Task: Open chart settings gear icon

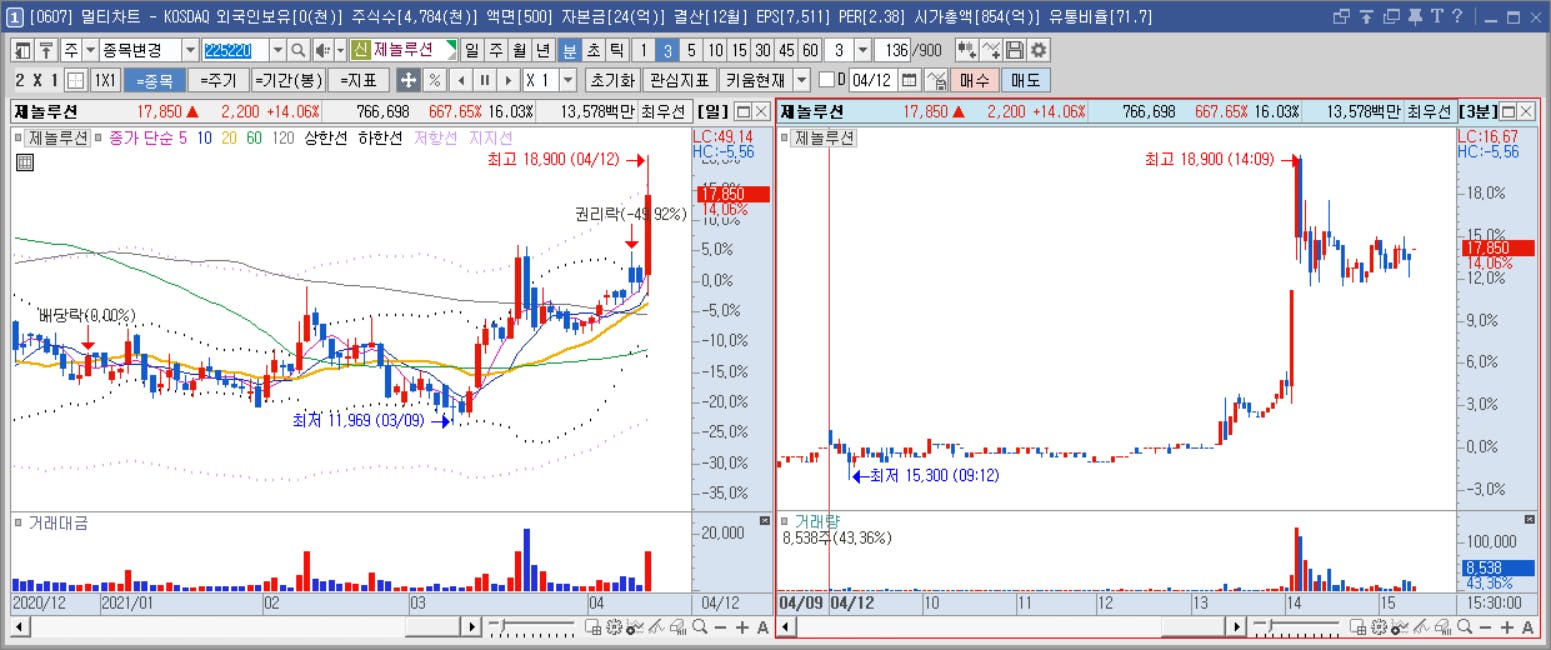Action: coord(1039,50)
